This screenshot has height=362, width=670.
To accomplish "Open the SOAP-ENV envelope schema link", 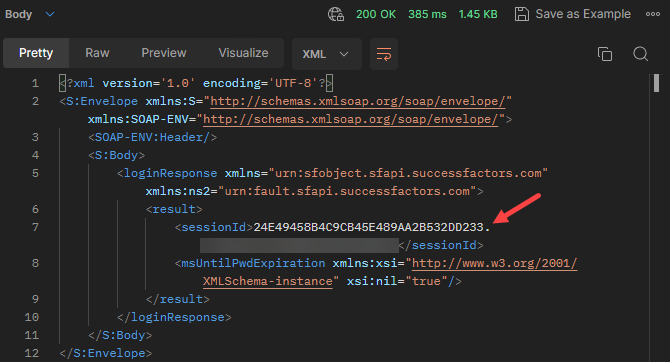I will click(x=350, y=119).
